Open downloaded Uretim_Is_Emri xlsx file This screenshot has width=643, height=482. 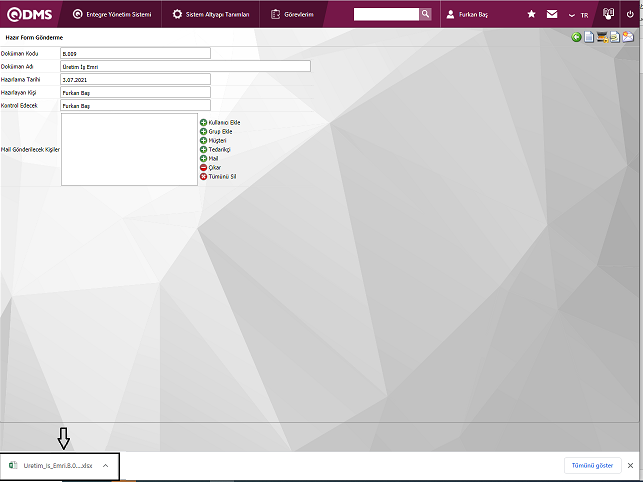click(x=58, y=466)
